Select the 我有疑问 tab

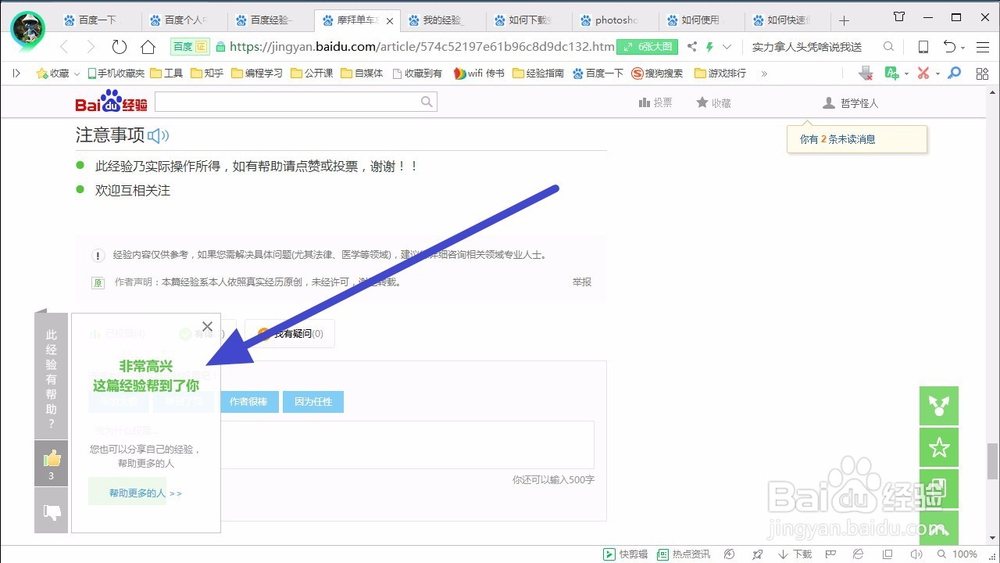pyautogui.click(x=290, y=333)
